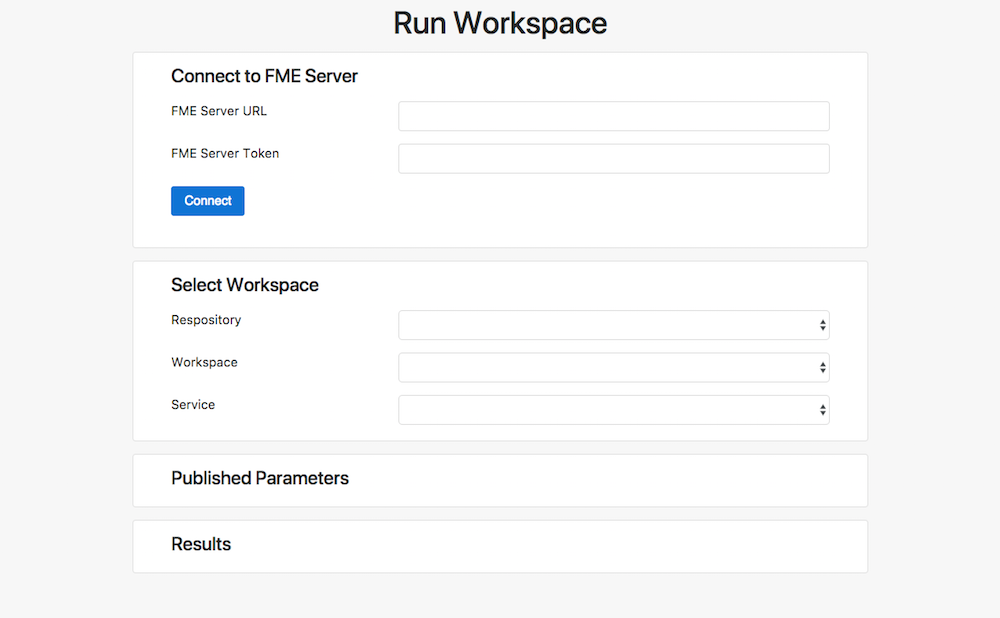Click the blue Connect button
1000x618 pixels.
(207, 201)
